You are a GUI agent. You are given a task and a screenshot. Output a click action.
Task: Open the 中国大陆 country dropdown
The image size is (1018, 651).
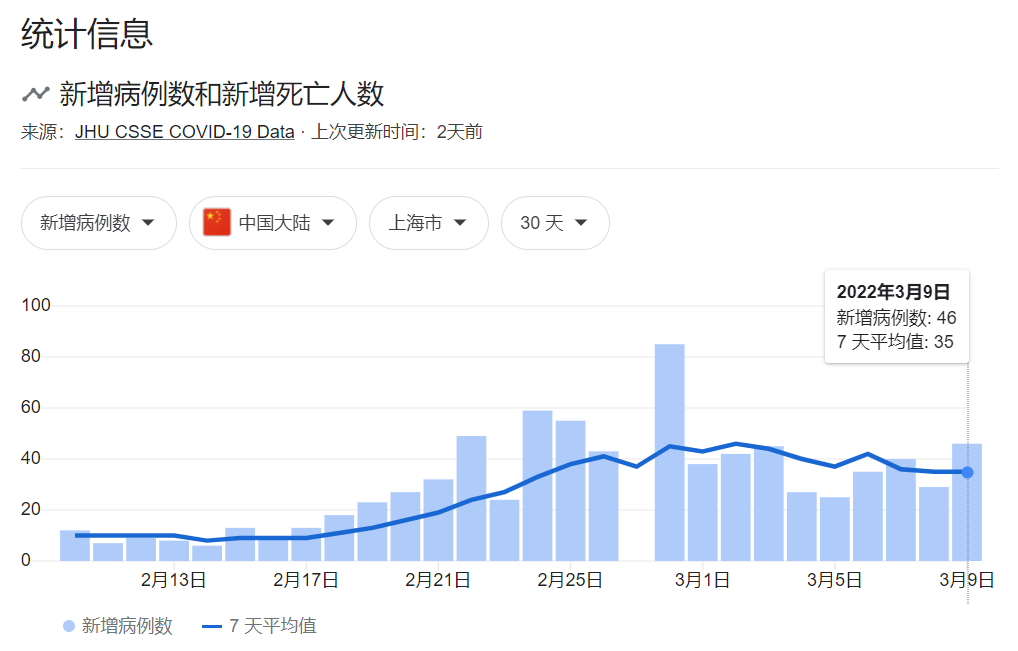coord(273,223)
